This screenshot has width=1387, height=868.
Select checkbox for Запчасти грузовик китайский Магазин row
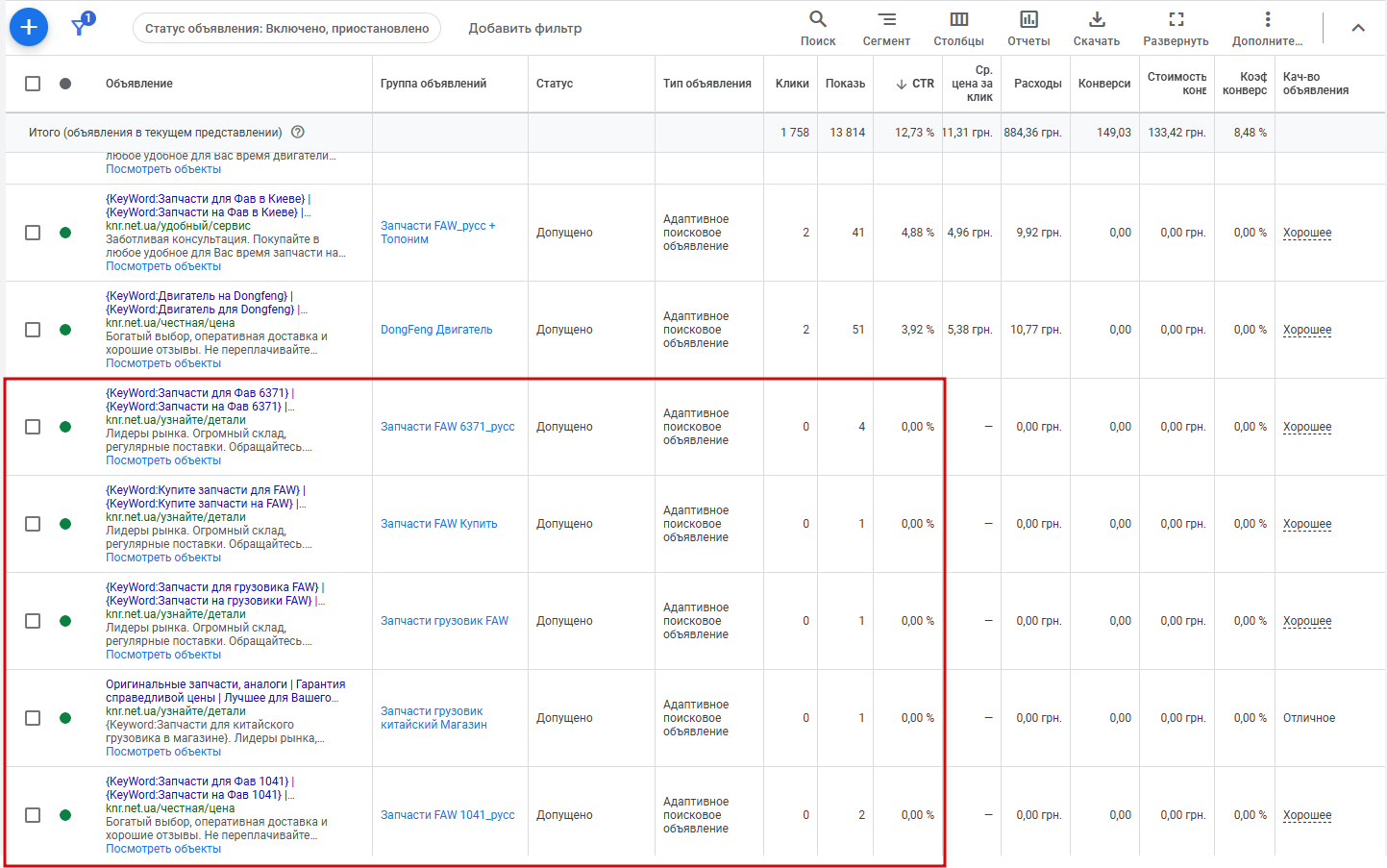pos(33,718)
